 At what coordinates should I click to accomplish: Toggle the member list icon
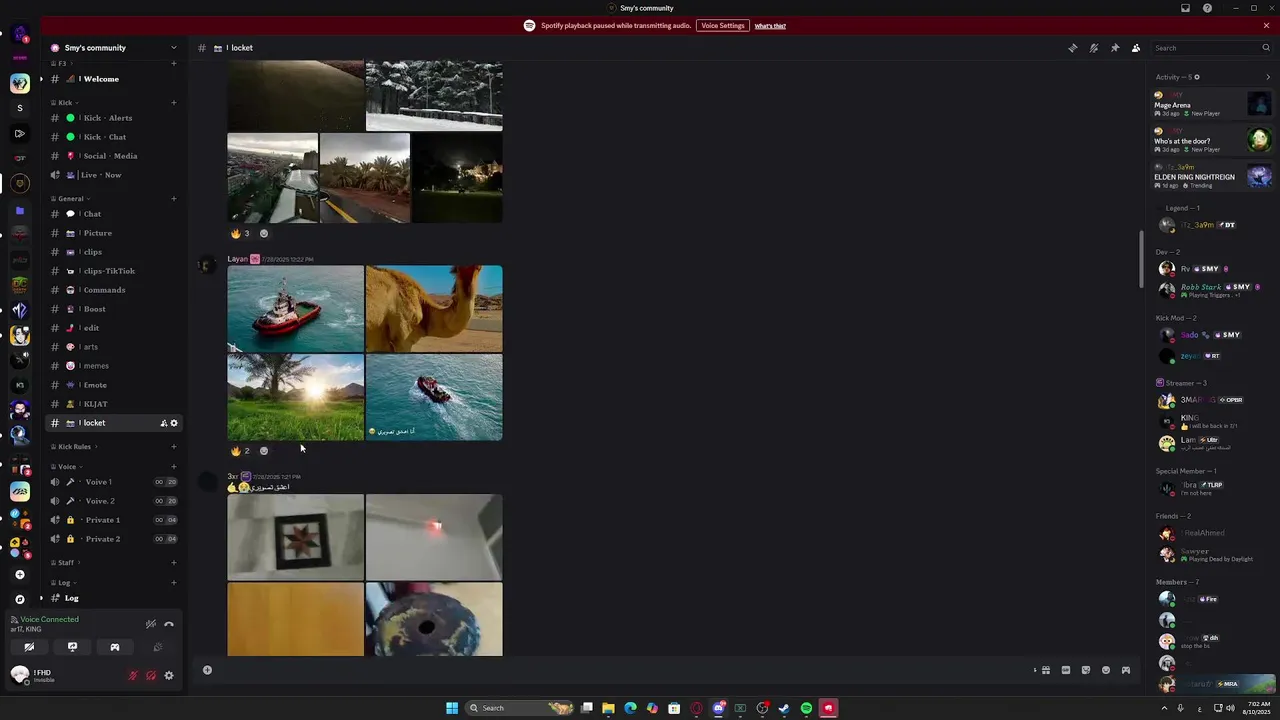[1136, 48]
